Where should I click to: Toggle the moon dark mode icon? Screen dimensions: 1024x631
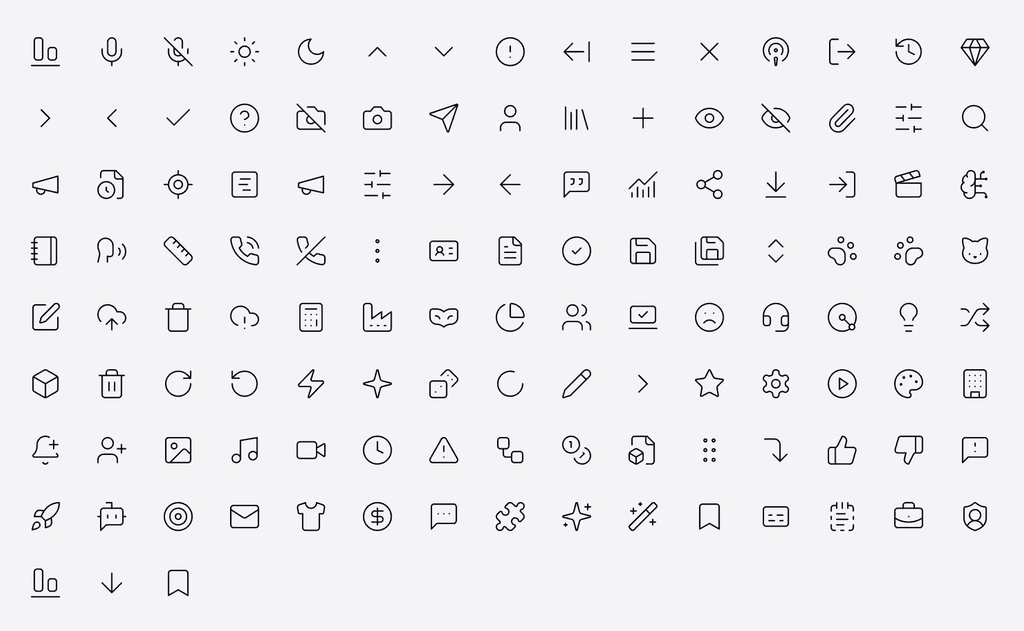point(311,52)
